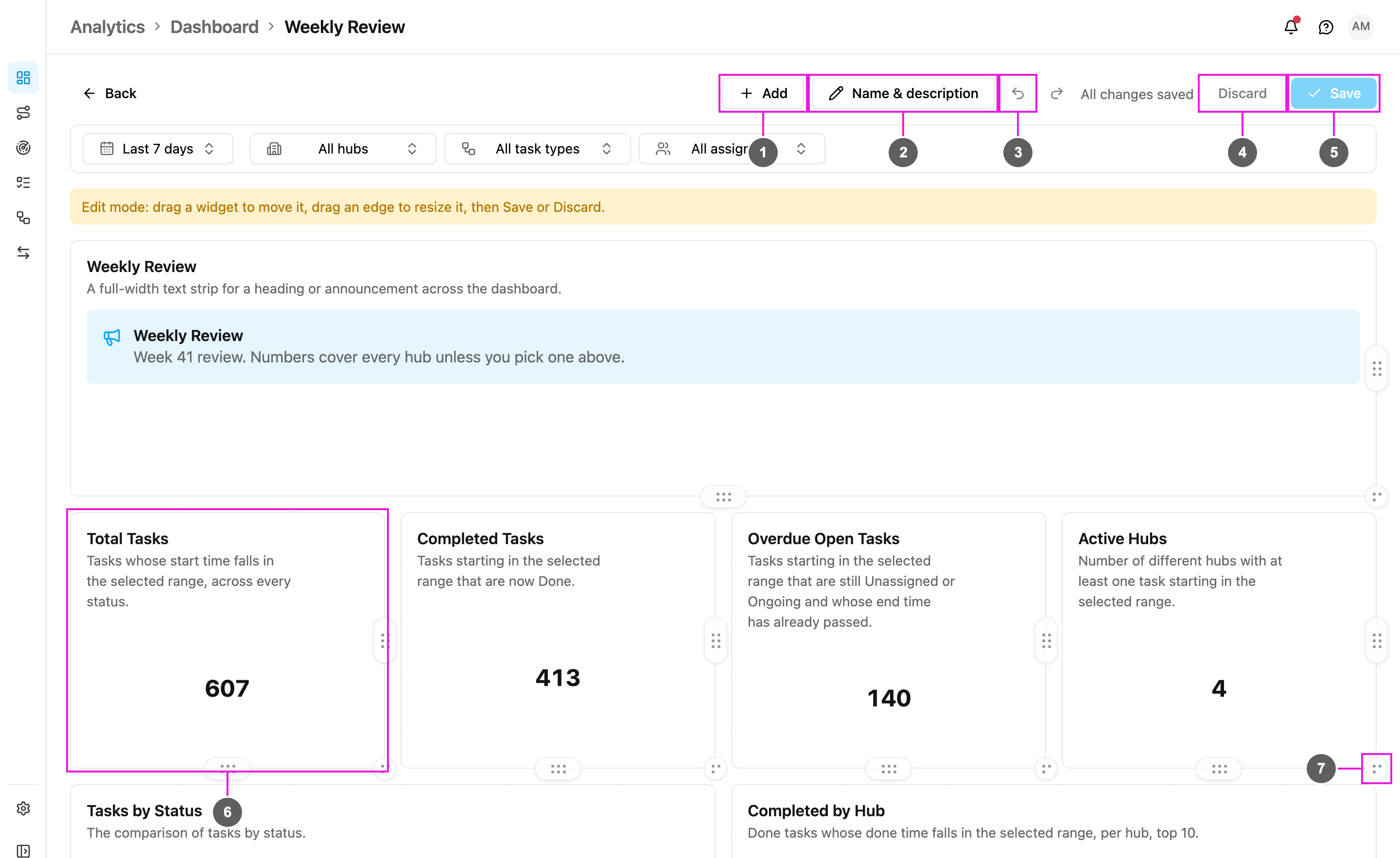Screen dimensions: 1400x858
Task: Click the megaphone icon in Weekly Review banner
Action: (112, 337)
